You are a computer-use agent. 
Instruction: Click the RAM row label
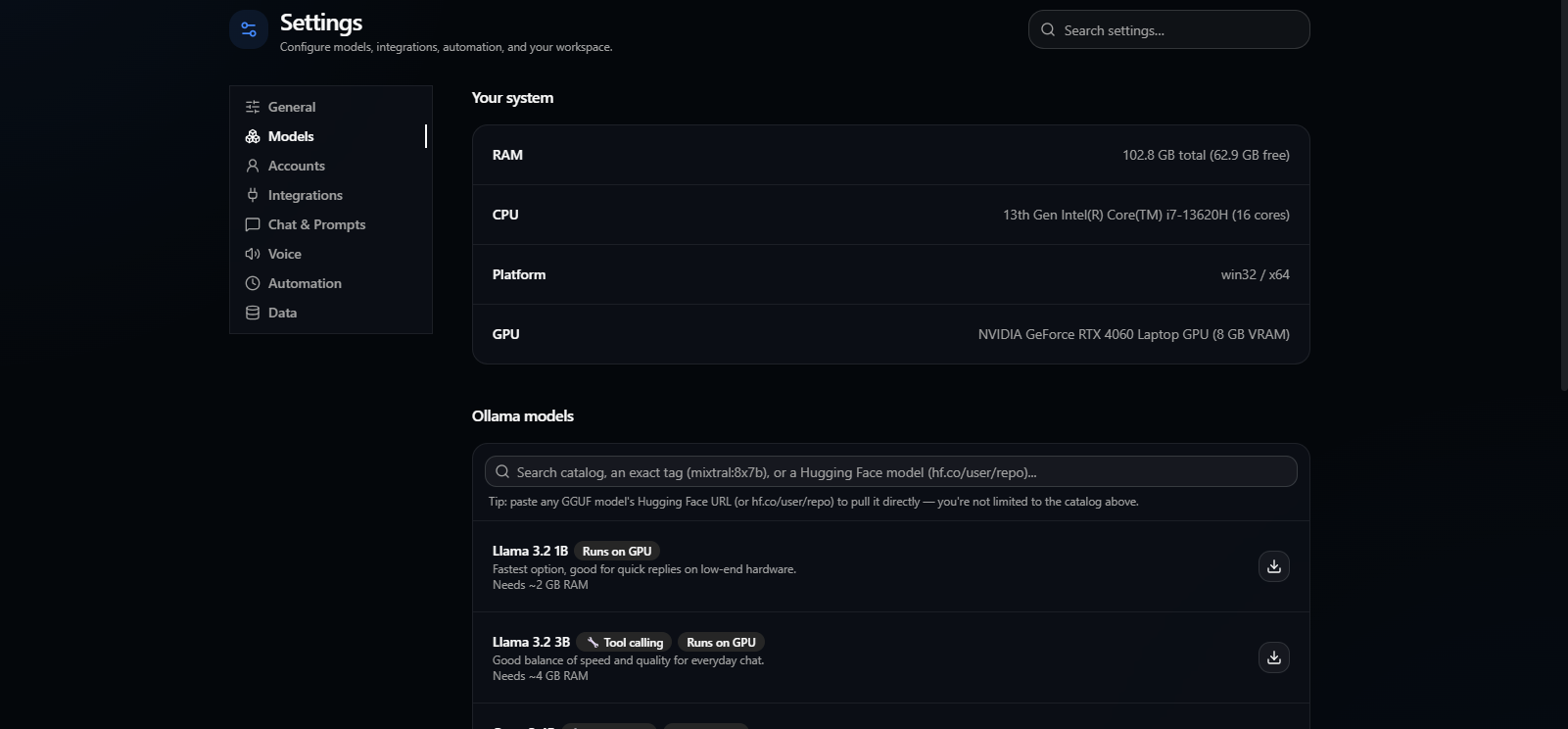[x=507, y=155]
